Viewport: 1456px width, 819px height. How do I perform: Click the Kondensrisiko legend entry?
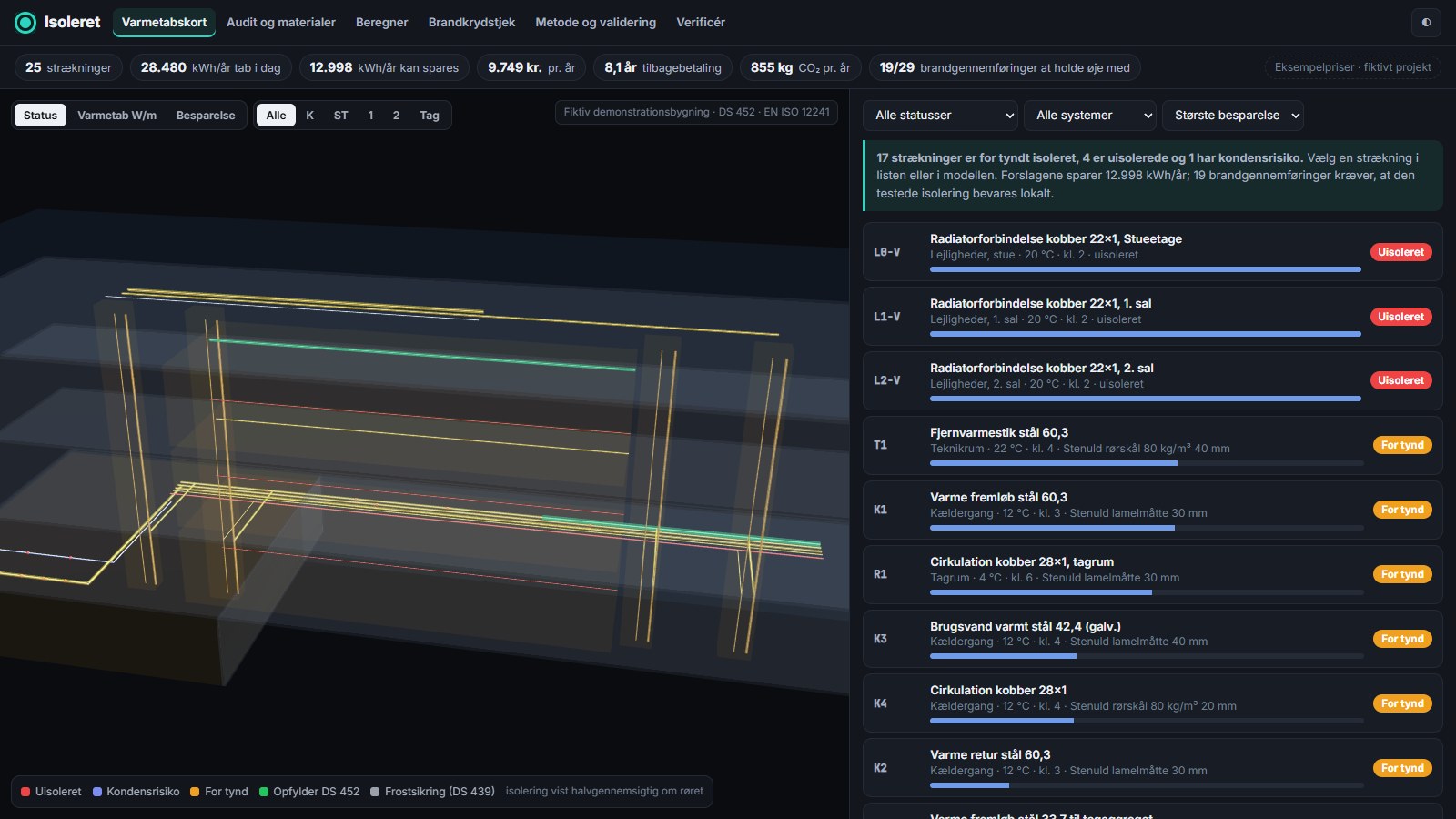(x=136, y=792)
